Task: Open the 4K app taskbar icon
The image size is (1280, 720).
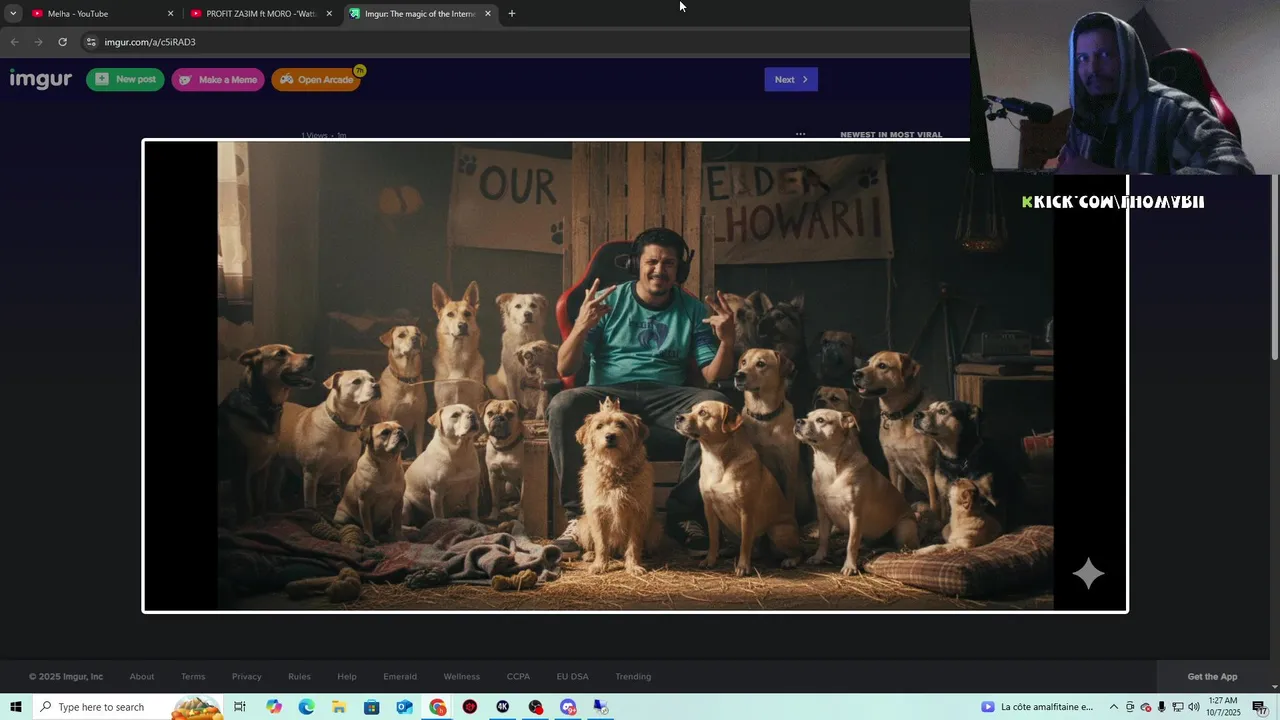Action: [502, 707]
